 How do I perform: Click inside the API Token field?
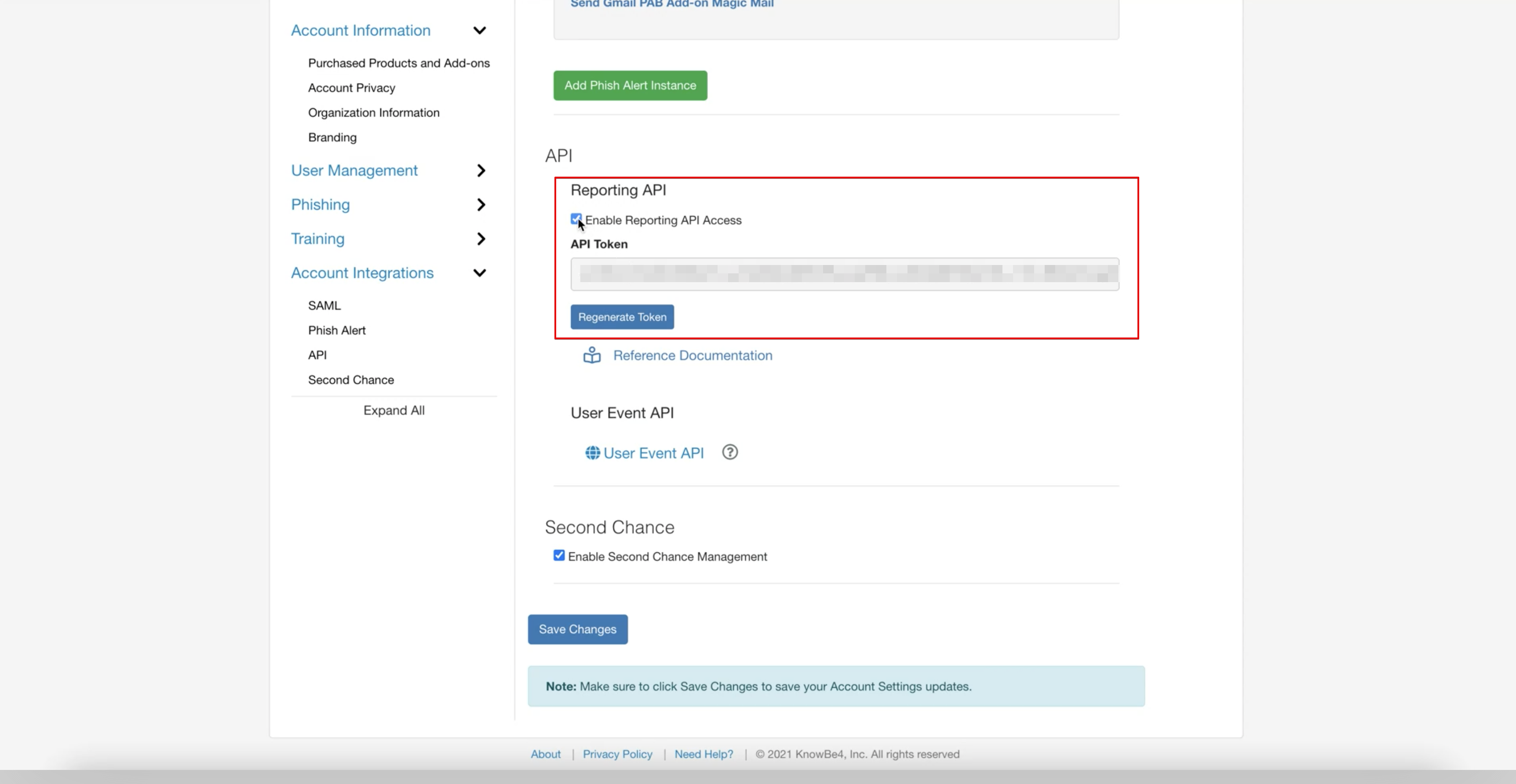844,274
